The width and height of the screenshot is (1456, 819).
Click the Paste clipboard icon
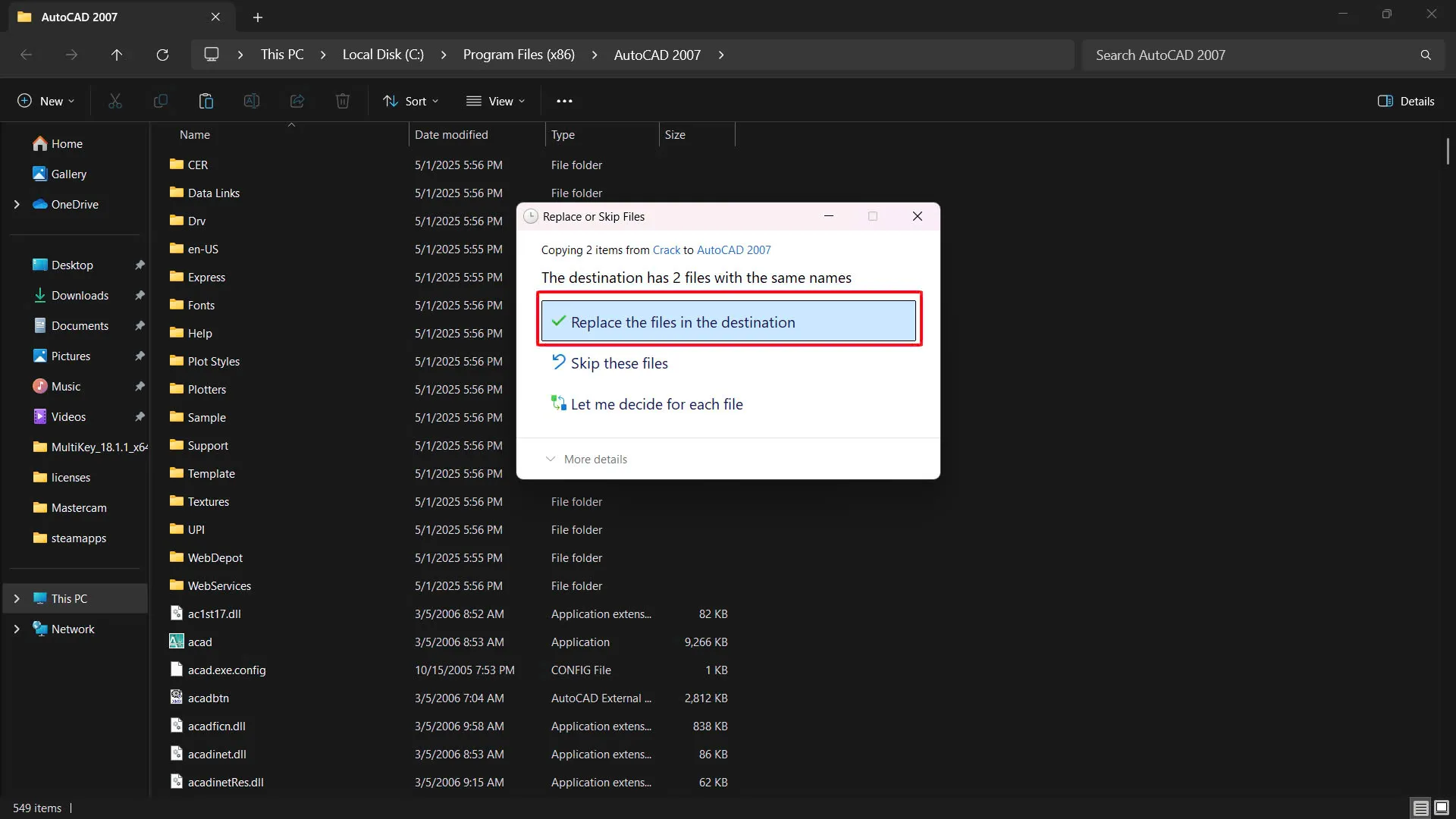click(206, 101)
